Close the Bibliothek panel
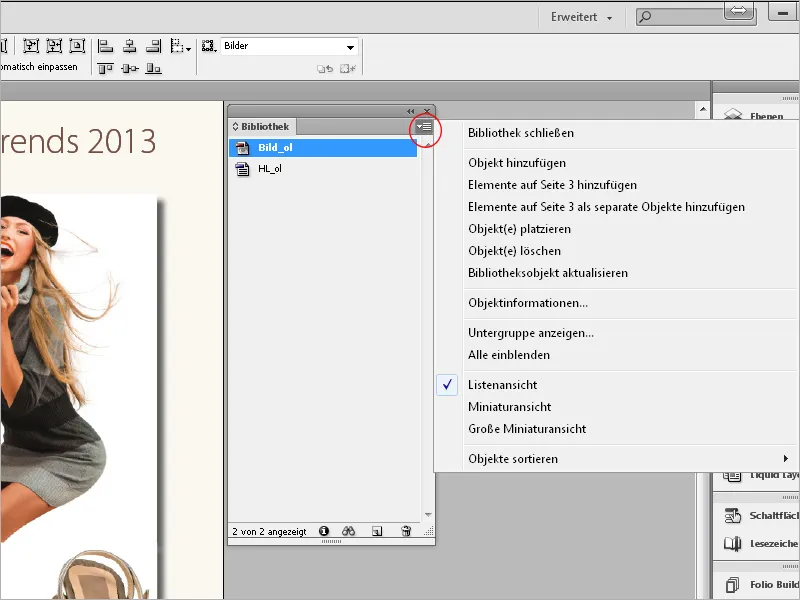 (x=427, y=111)
